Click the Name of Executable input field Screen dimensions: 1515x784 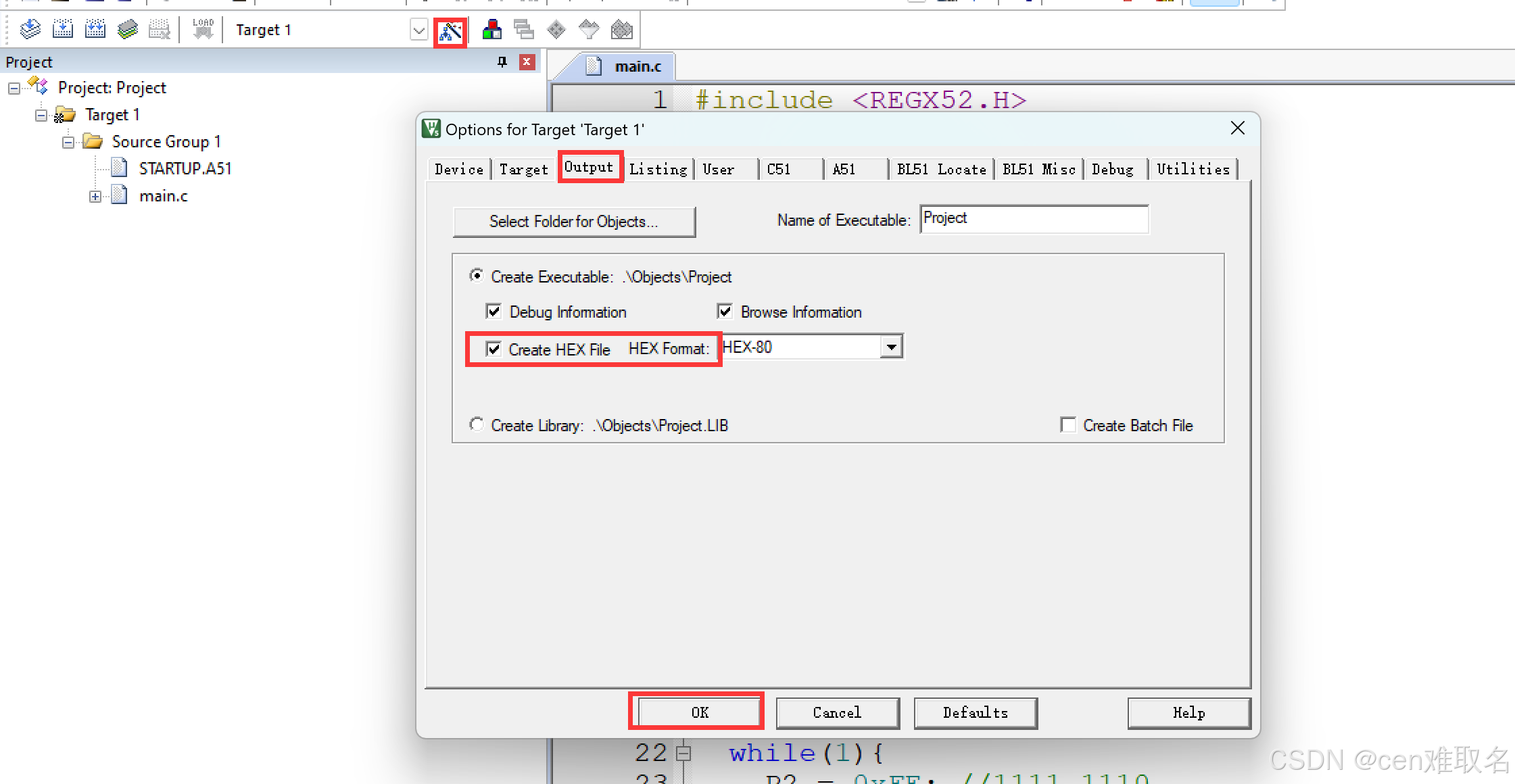point(1033,219)
